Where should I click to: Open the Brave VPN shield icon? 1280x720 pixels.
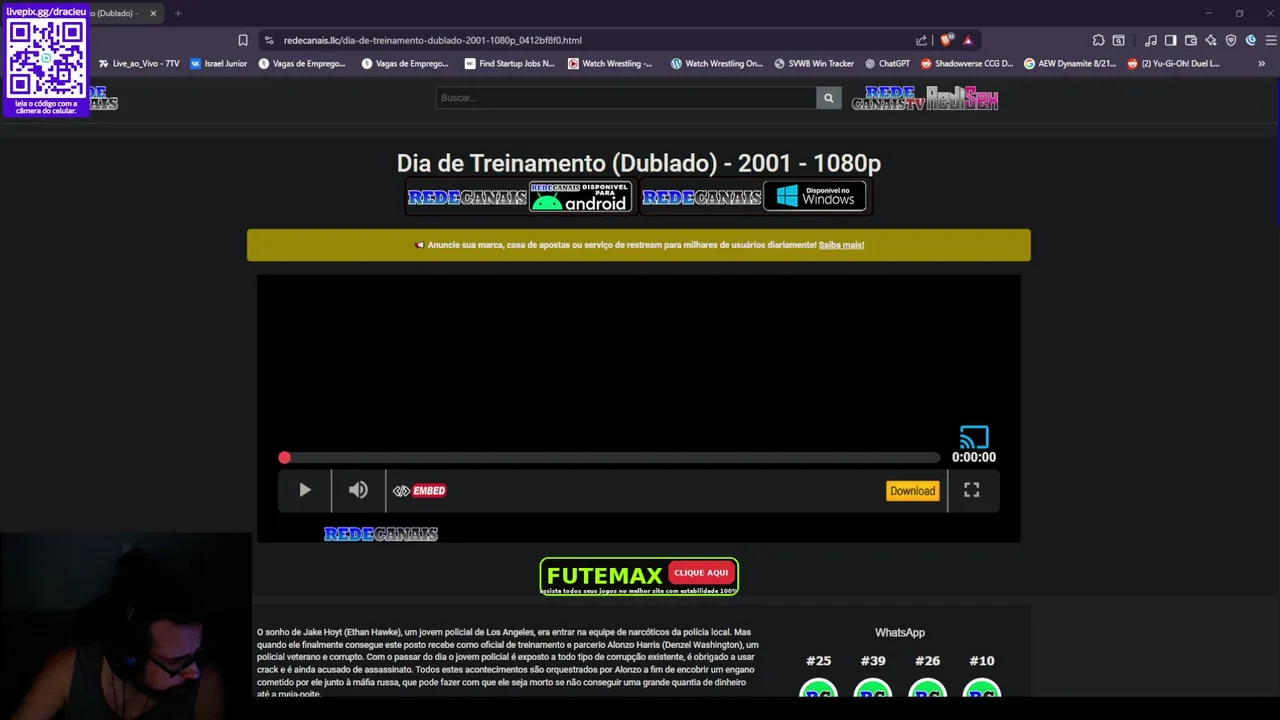[x=1231, y=40]
